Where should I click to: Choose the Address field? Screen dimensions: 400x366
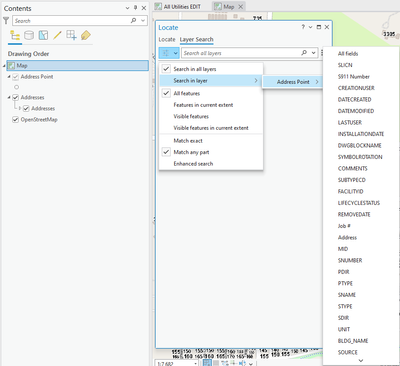click(x=347, y=237)
